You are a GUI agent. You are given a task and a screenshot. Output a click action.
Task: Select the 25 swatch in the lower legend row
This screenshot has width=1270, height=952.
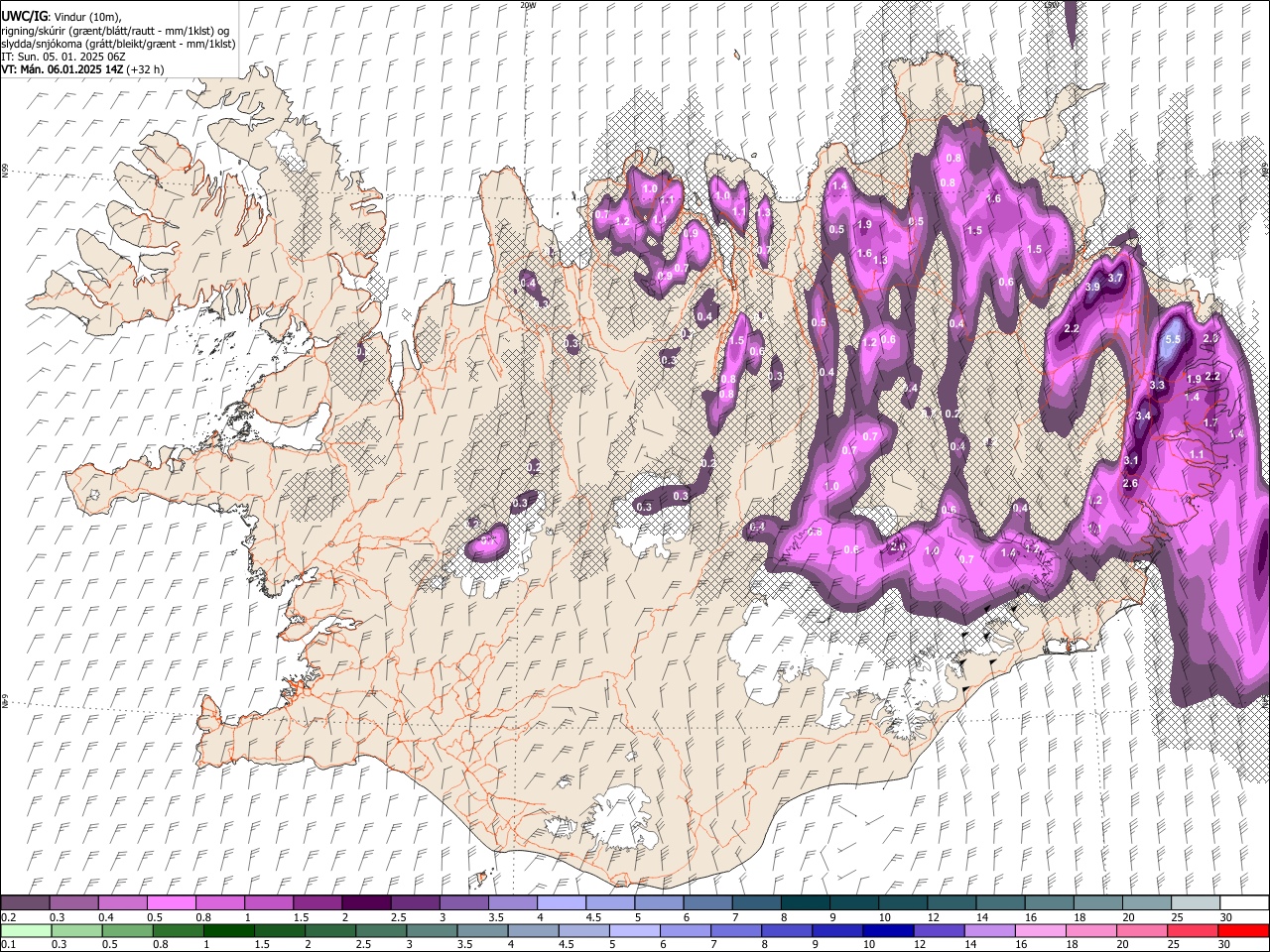(1194, 931)
